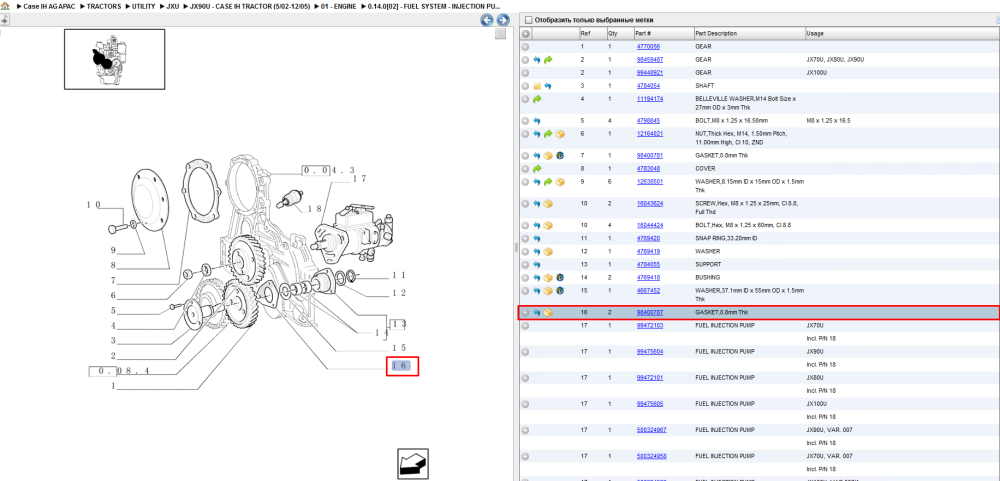Image resolution: width=1000 pixels, height=481 pixels.
Task: Click the gray circle icon for part 99475604
Action: (x=526, y=352)
